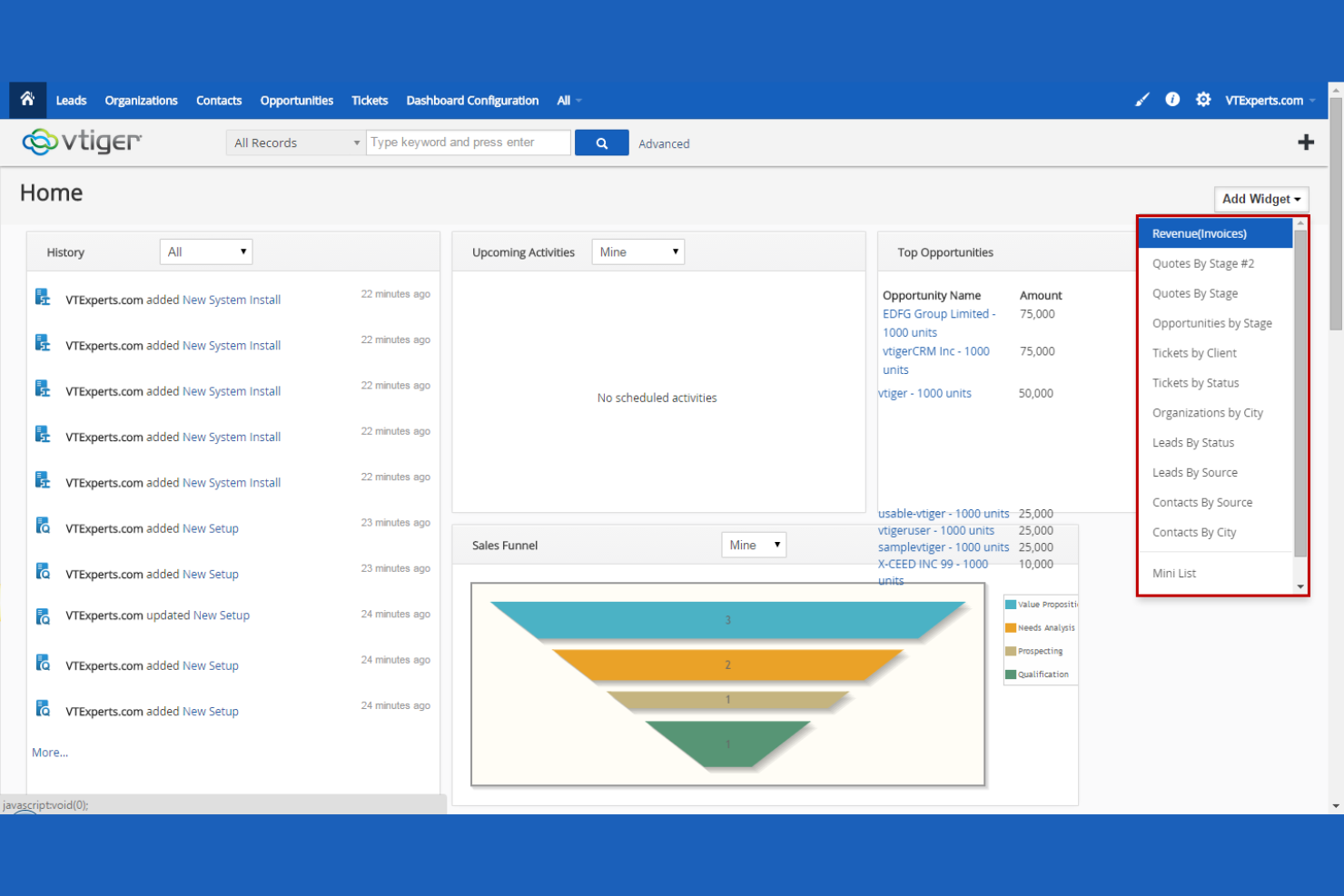
Task: Click More... link in History
Action: [50, 753]
